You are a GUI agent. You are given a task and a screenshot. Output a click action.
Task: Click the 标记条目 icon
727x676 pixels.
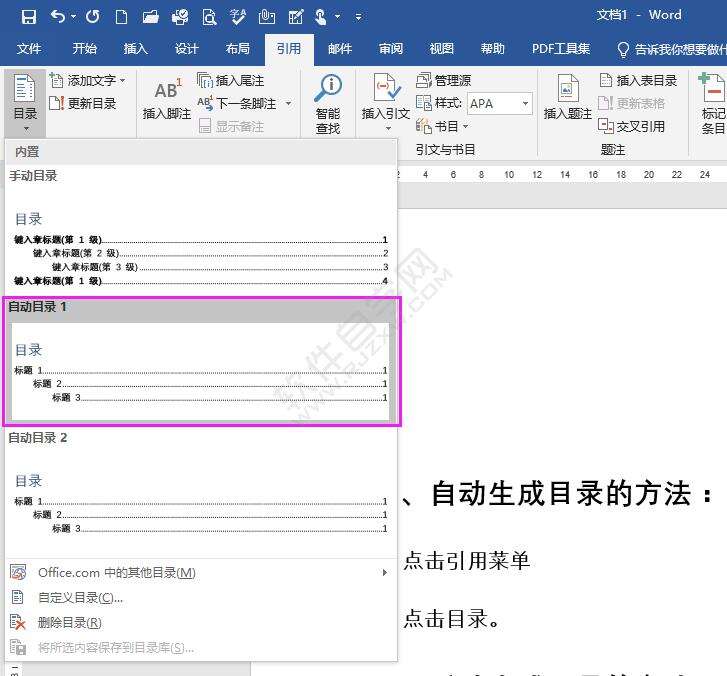click(712, 88)
